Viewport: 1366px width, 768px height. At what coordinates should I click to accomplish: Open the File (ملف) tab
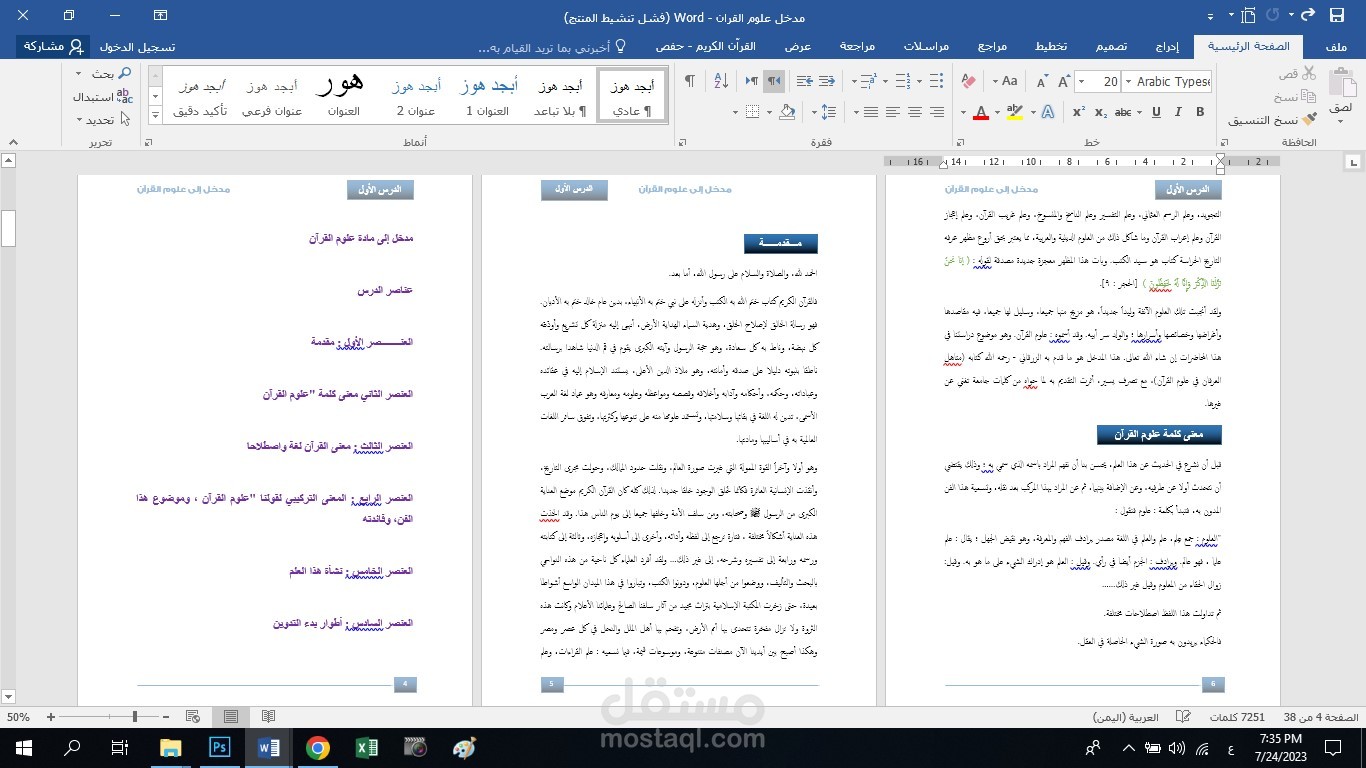(1336, 47)
